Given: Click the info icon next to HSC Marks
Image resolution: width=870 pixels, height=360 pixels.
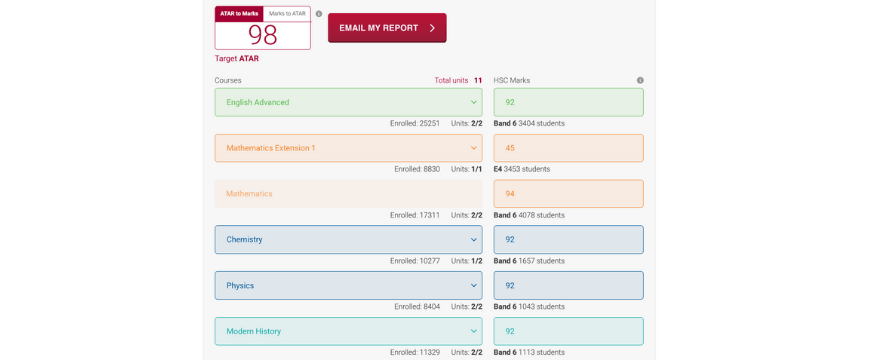Looking at the screenshot, I should (x=640, y=80).
